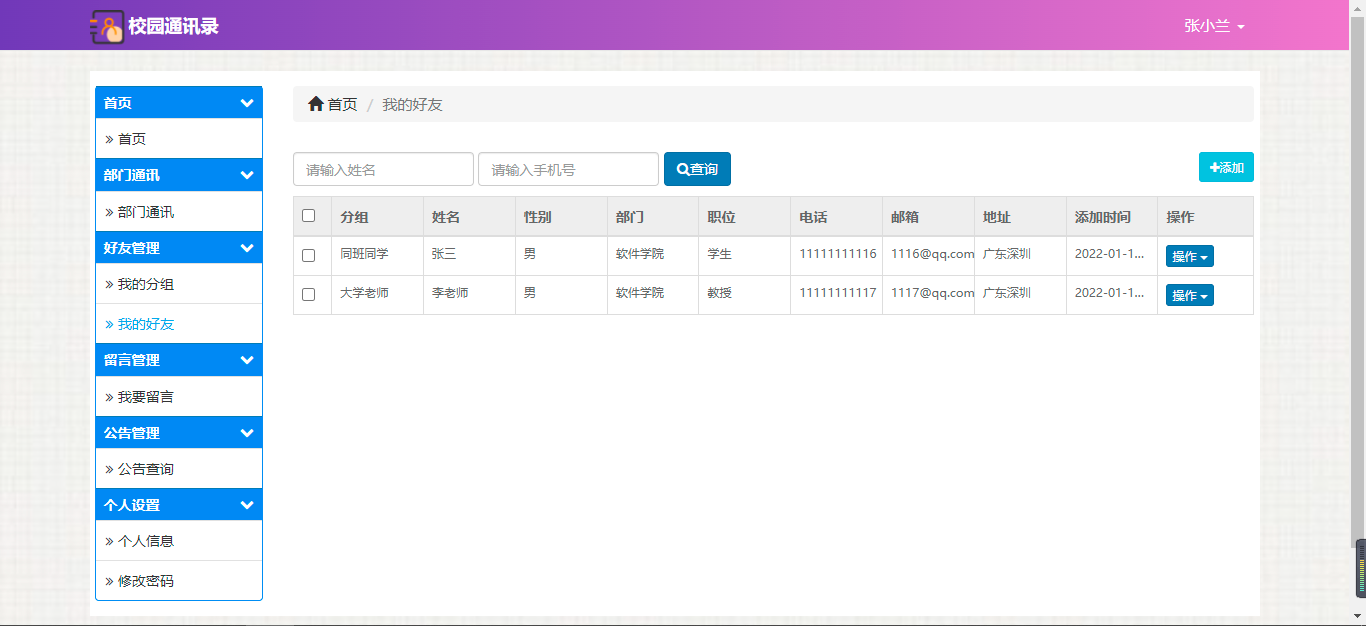Open 部门通讯 sidebar item
The width and height of the screenshot is (1366, 626).
(179, 212)
